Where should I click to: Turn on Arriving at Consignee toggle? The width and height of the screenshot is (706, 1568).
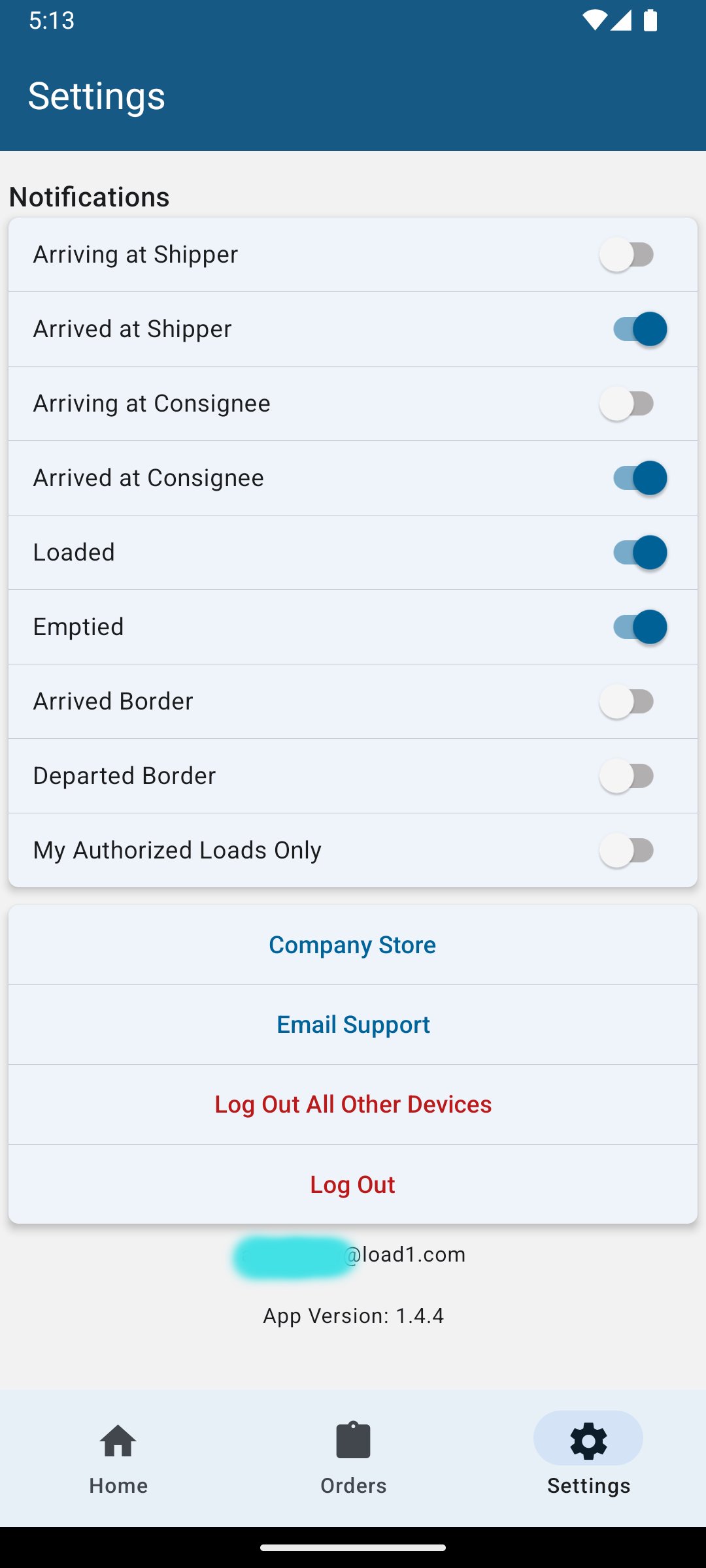click(627, 404)
